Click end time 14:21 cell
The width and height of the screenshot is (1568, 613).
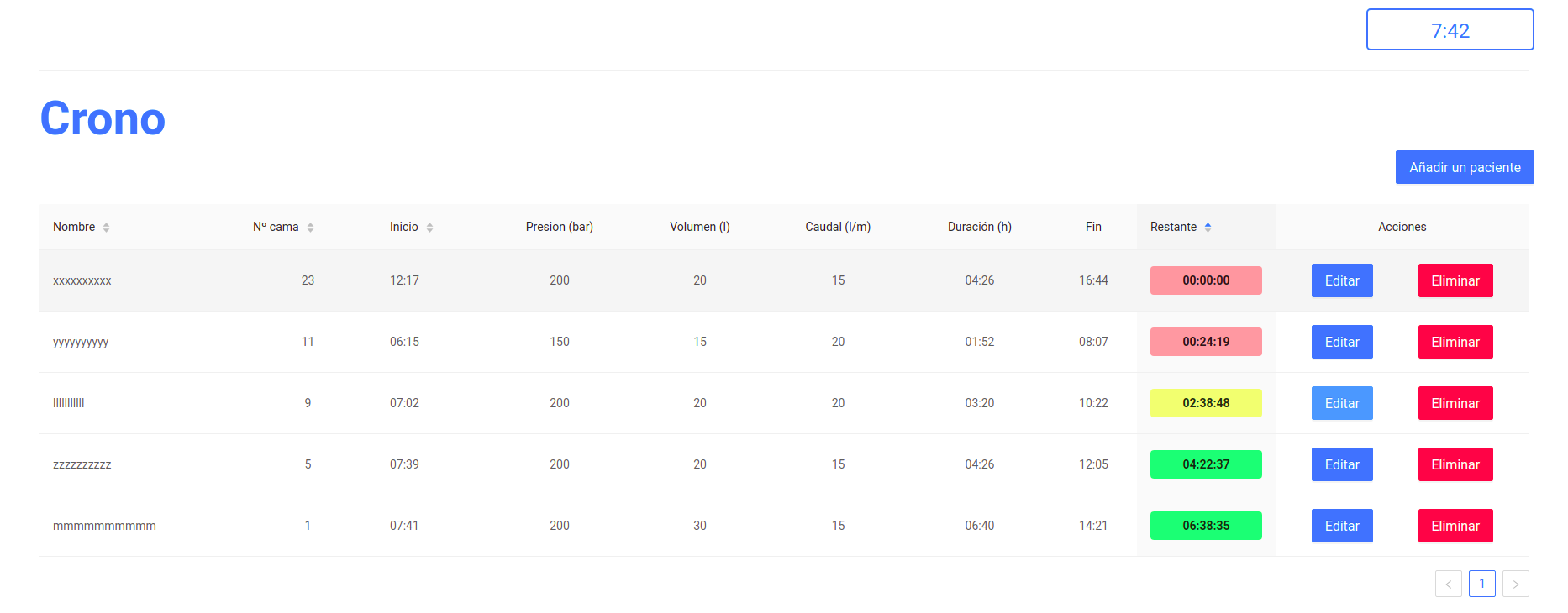[x=1093, y=526]
